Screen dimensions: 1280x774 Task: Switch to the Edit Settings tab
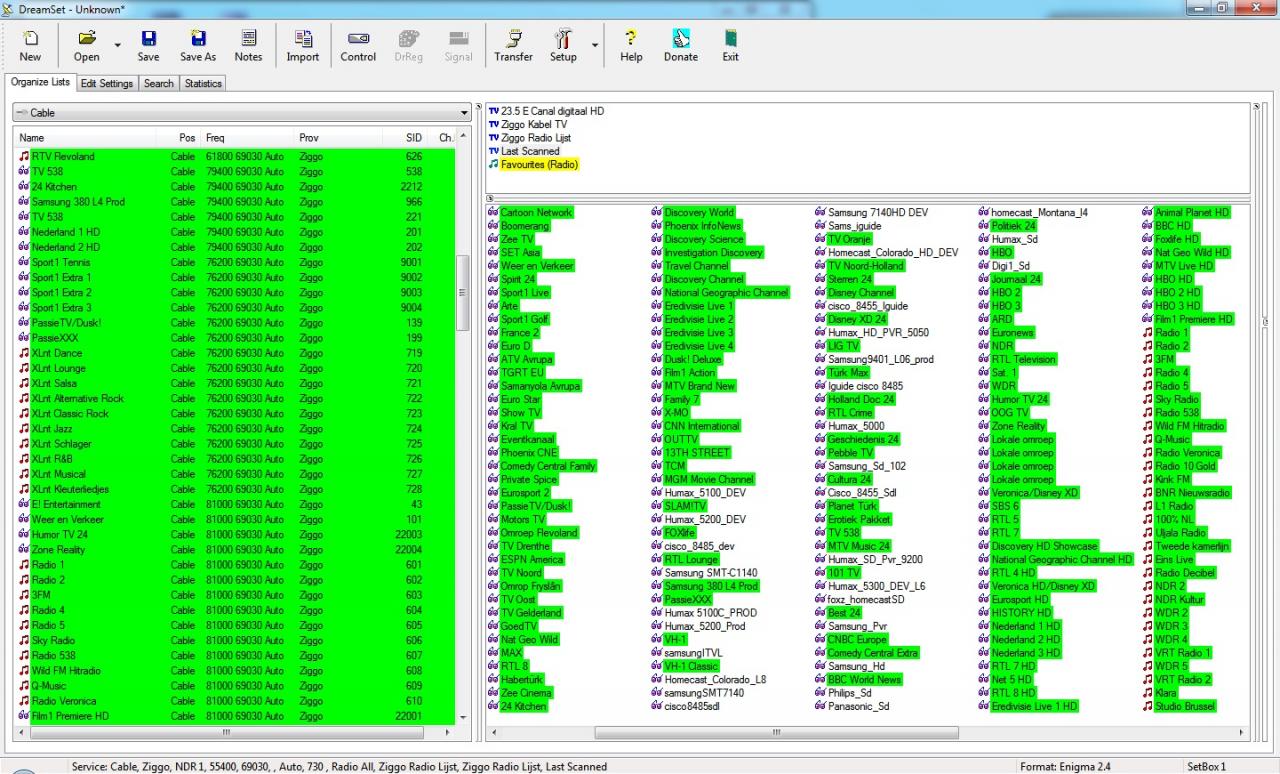(107, 84)
